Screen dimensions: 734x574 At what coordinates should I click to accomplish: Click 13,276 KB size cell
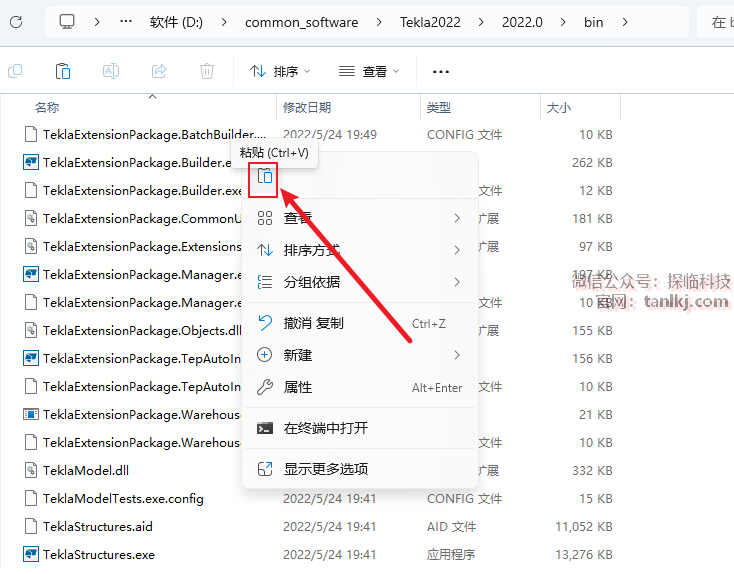(584, 555)
